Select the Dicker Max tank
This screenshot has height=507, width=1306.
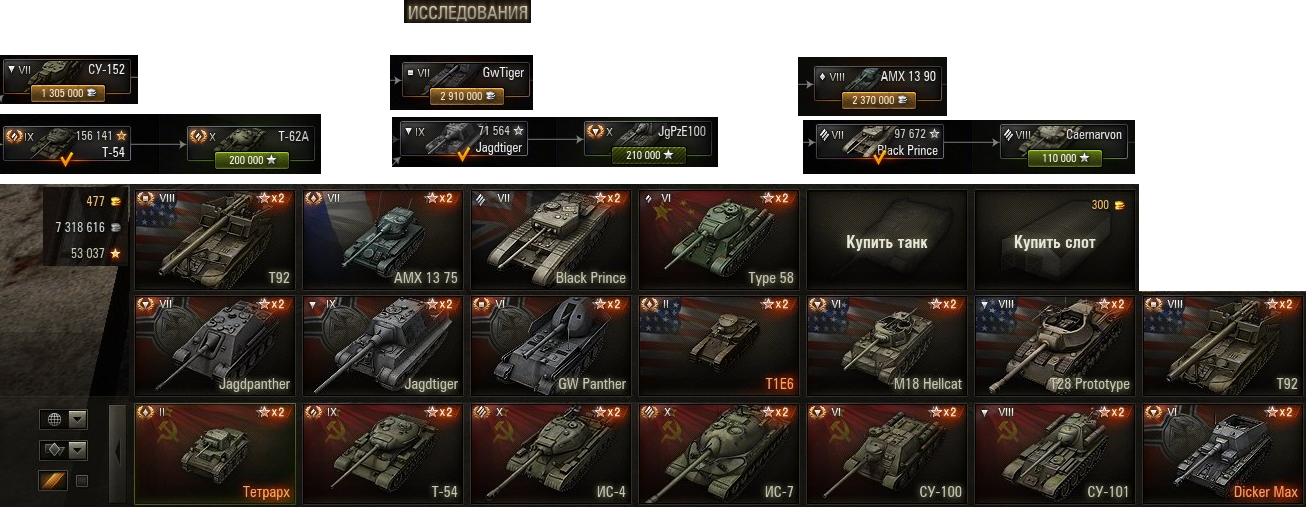[x=1223, y=453]
